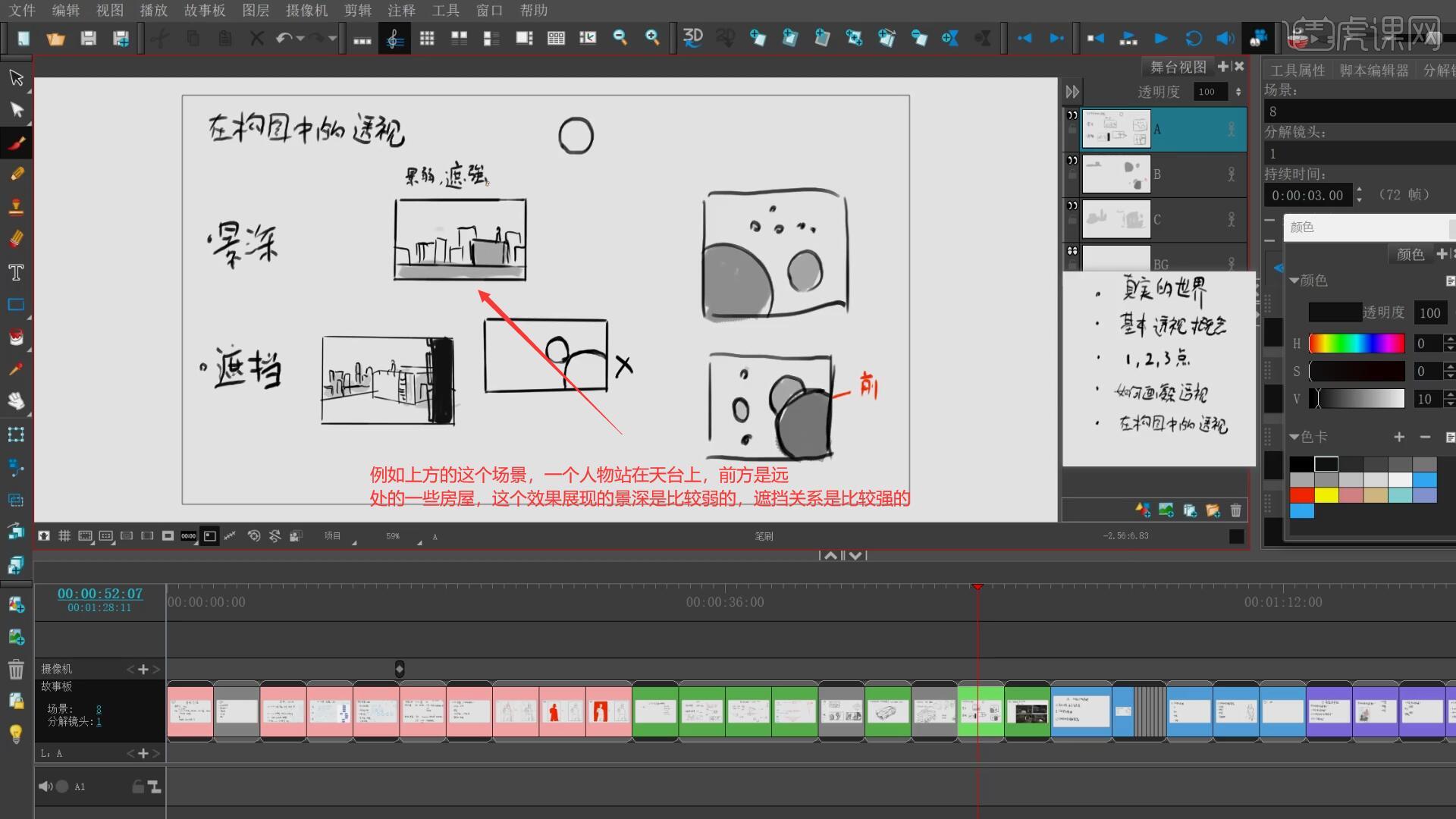Screen dimensions: 1456x819
Task: Toggle the grid overlay in stage view
Action: [64, 536]
